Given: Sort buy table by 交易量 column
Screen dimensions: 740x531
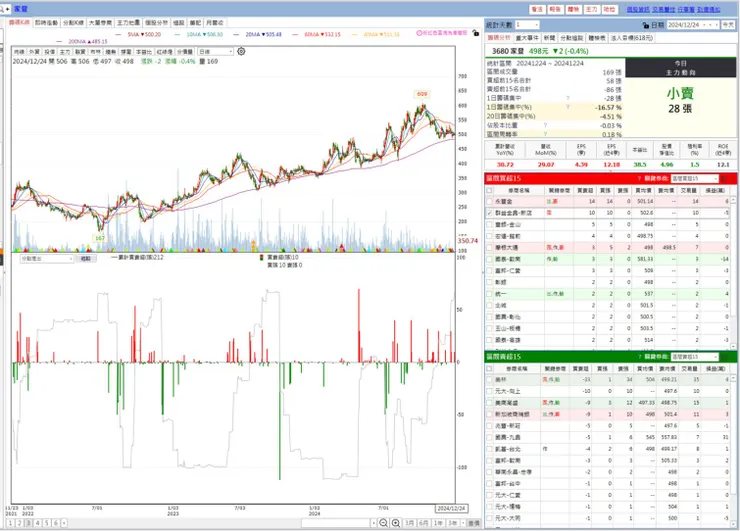Looking at the screenshot, I should click(x=689, y=190).
